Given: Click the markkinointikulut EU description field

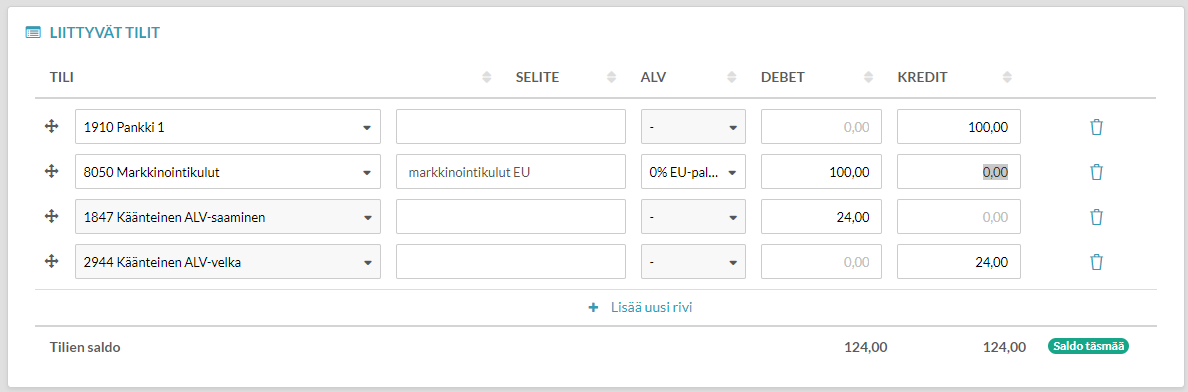Looking at the screenshot, I should click(511, 172).
